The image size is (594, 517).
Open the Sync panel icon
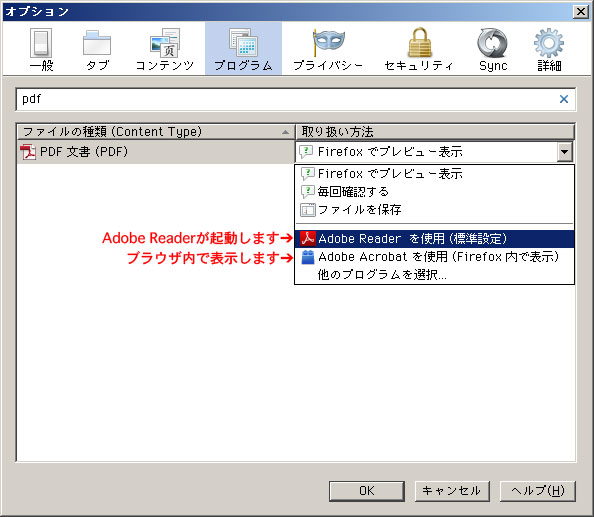point(492,49)
